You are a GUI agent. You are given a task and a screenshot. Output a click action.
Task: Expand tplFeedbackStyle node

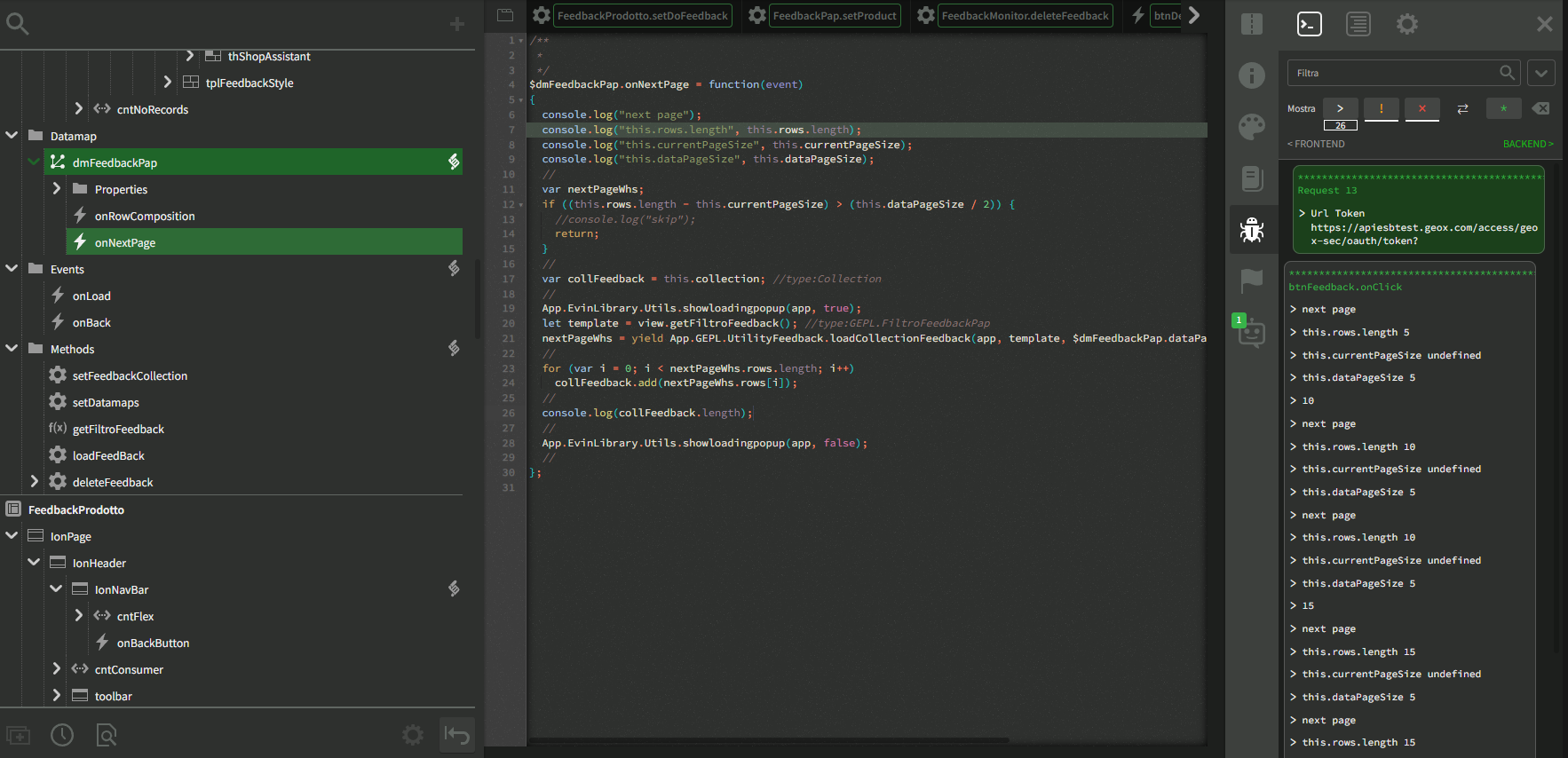(x=167, y=82)
